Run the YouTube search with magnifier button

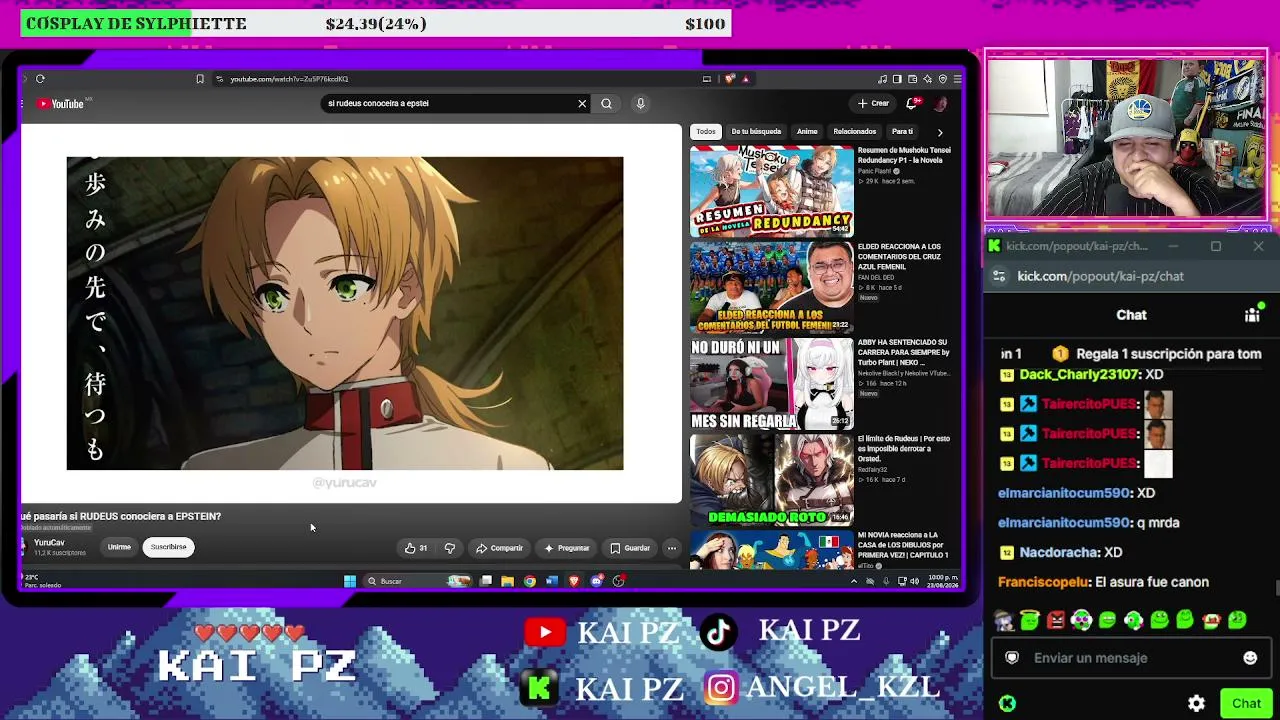point(606,103)
